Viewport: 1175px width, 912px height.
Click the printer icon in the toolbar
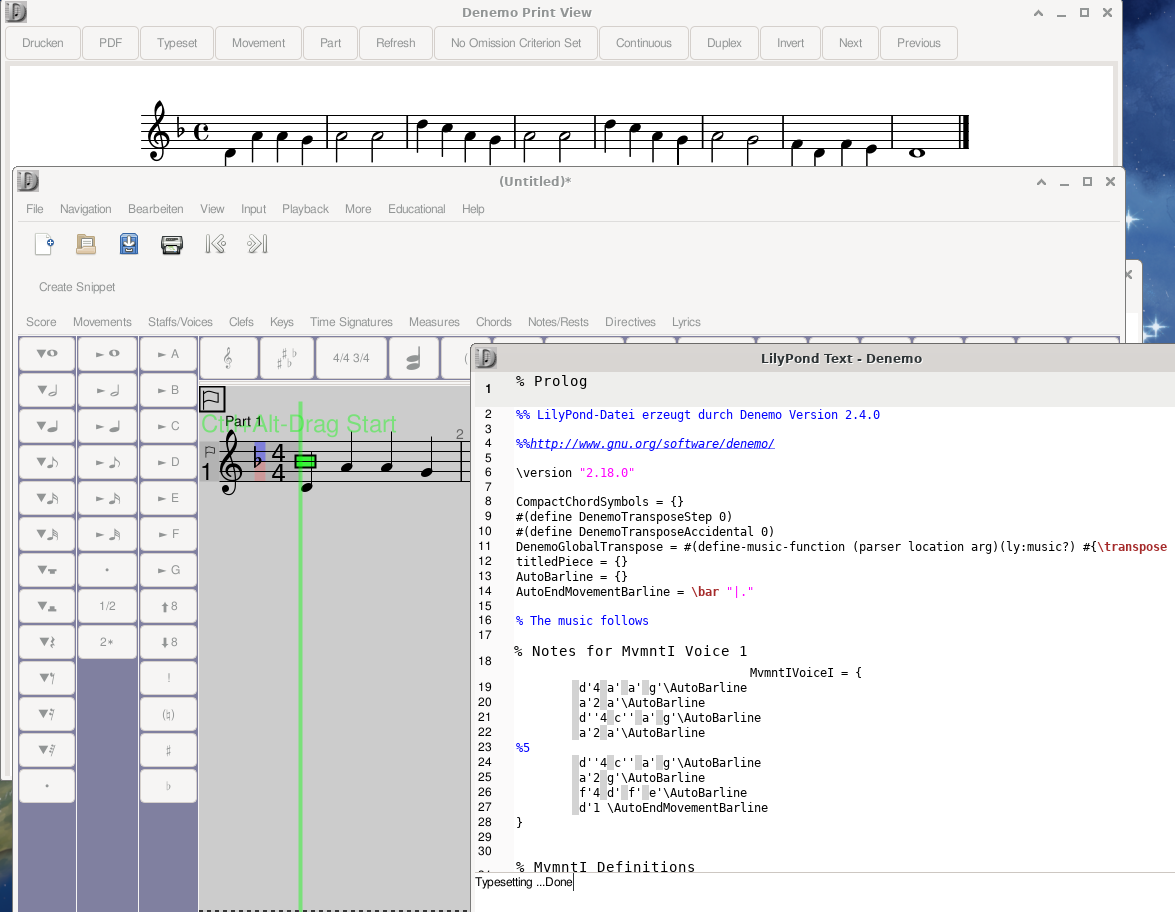click(x=172, y=244)
